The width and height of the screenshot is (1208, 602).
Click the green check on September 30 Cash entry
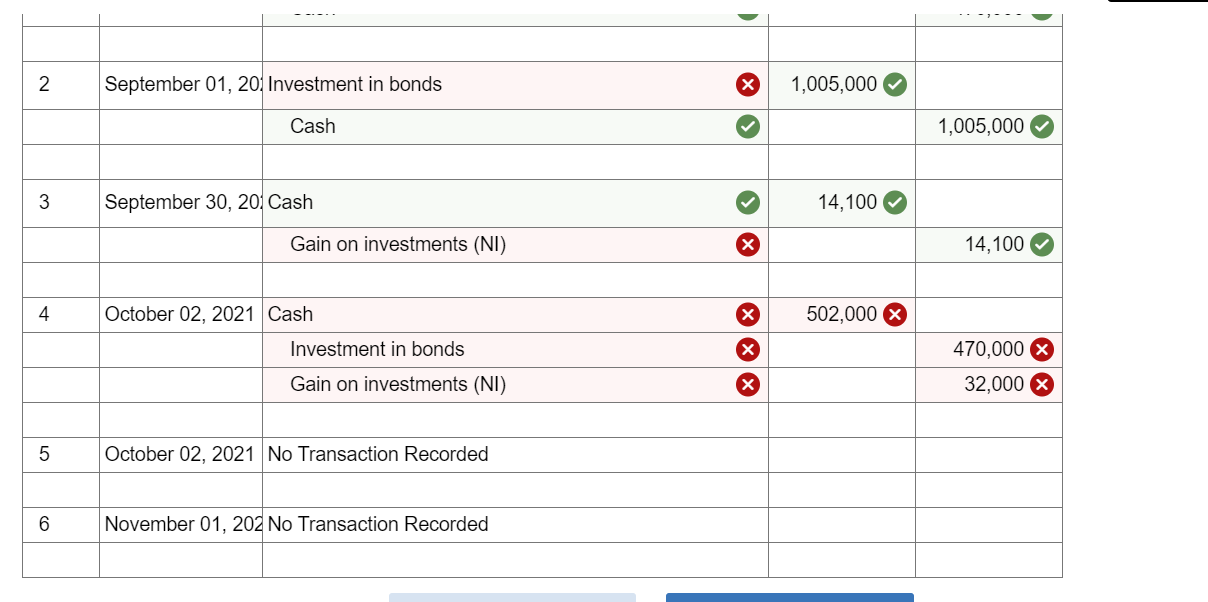[747, 202]
